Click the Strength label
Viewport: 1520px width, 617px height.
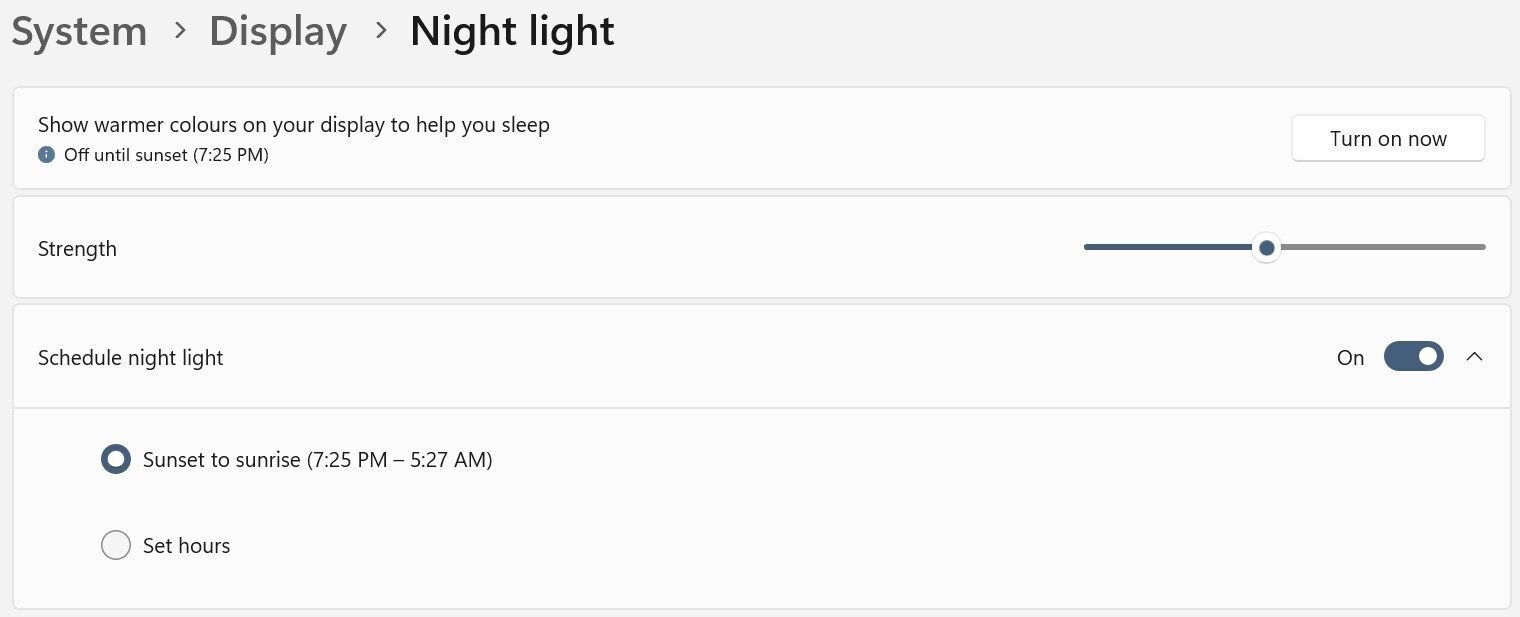click(77, 249)
